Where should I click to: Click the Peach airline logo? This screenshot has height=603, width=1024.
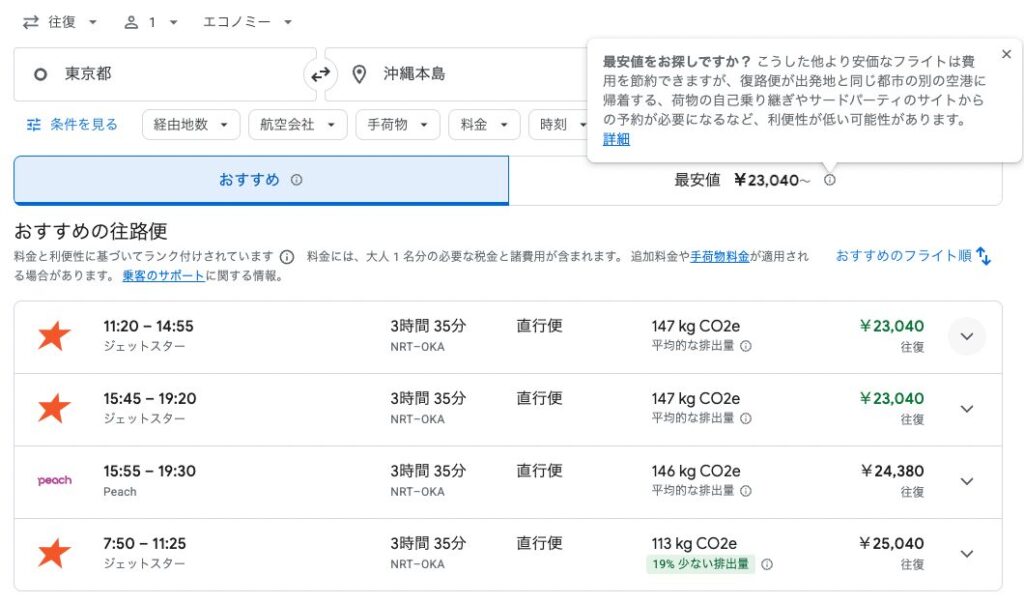55,481
